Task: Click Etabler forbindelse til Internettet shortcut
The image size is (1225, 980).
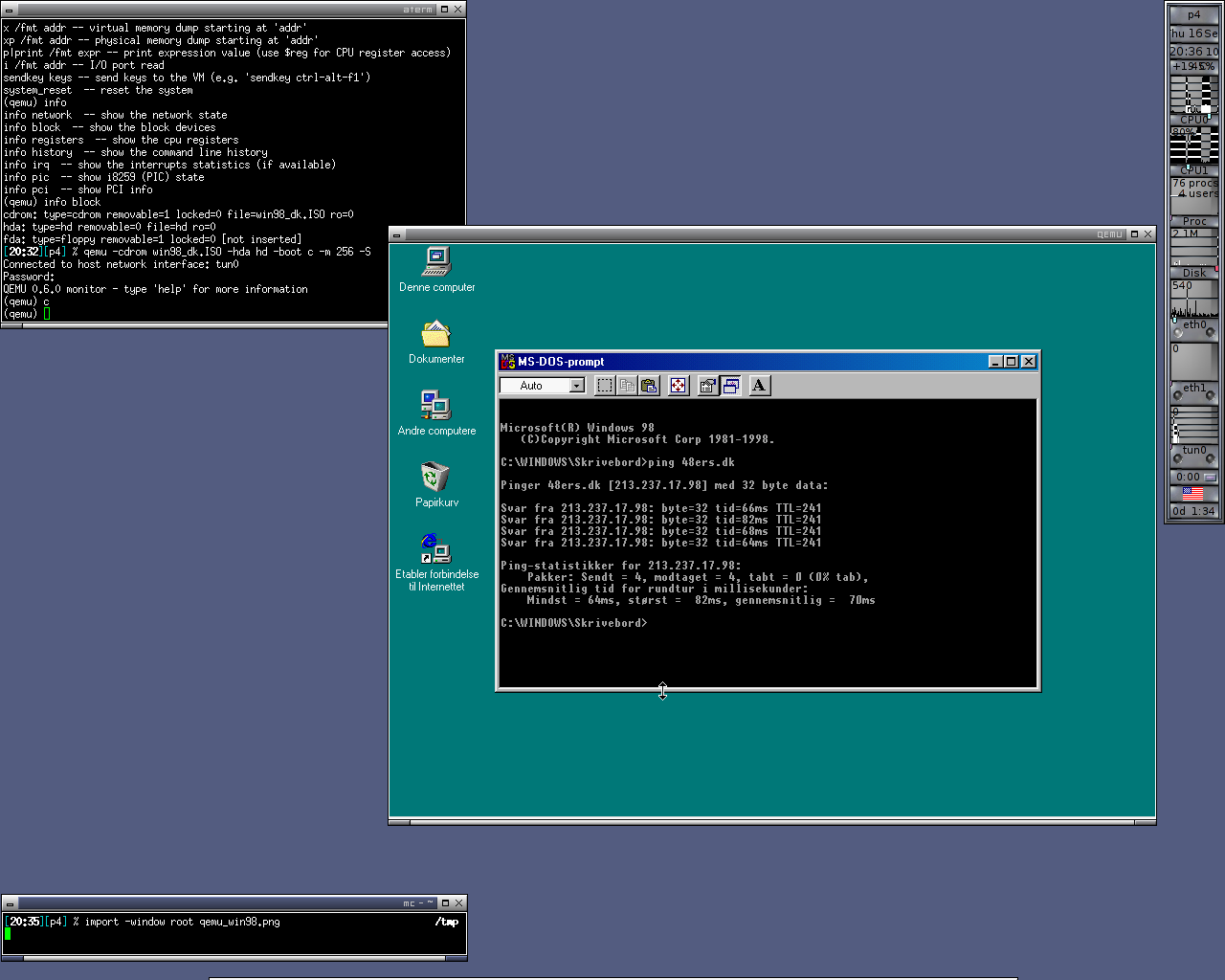Action: pyautogui.click(x=435, y=549)
